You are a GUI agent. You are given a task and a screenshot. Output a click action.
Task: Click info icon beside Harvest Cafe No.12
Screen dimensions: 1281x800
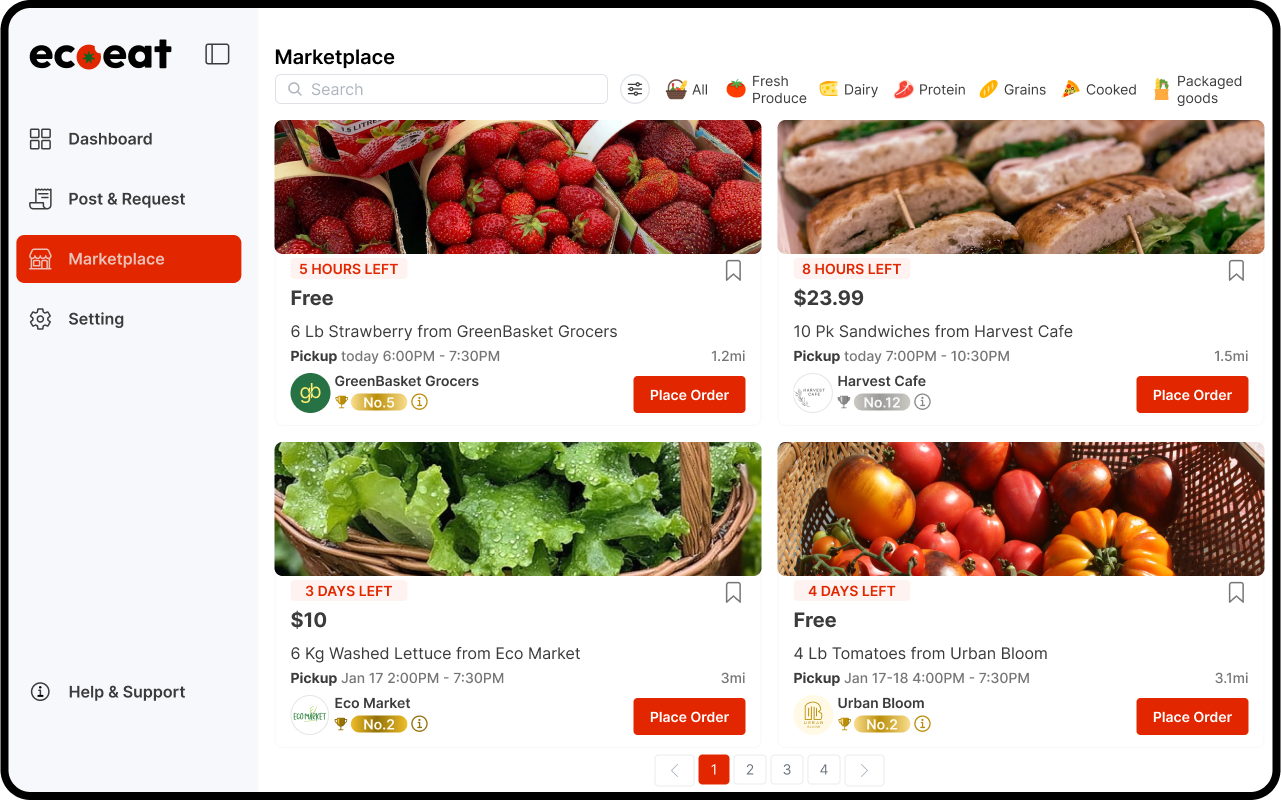[x=923, y=402]
